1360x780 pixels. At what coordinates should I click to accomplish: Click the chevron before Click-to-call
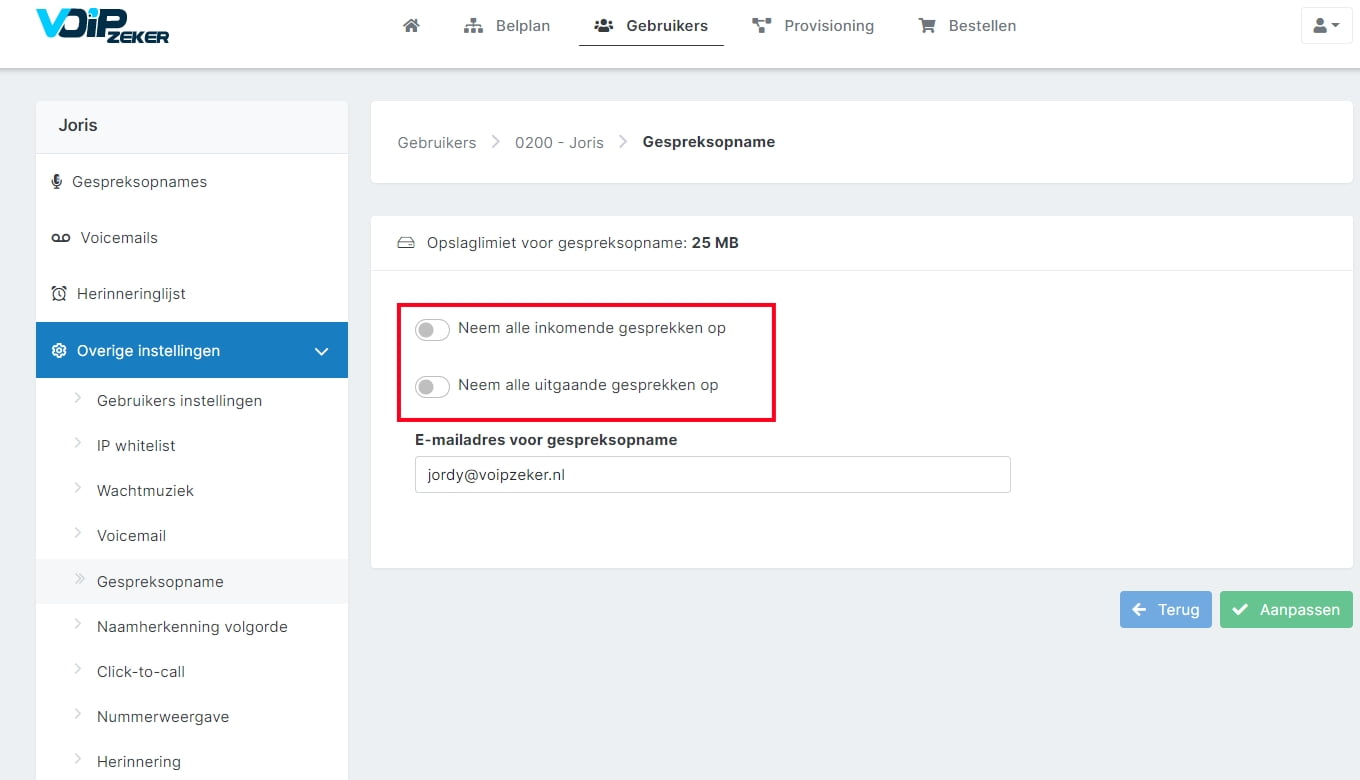point(78,669)
